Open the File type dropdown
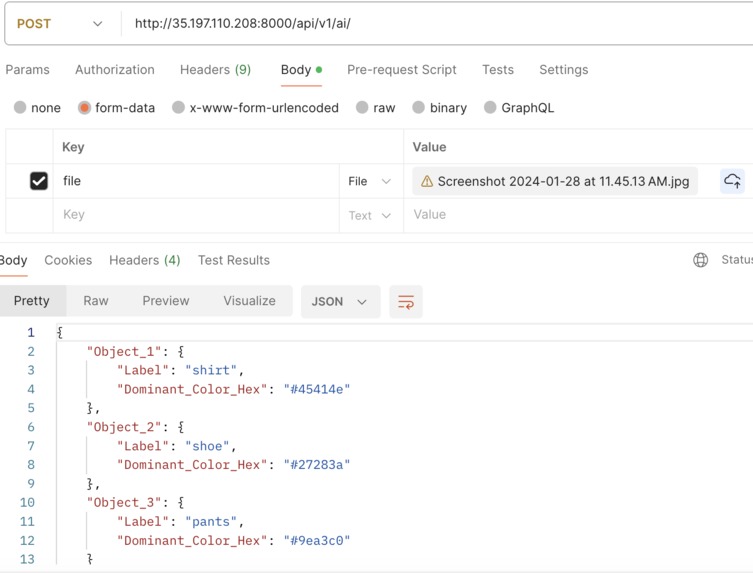 click(370, 181)
